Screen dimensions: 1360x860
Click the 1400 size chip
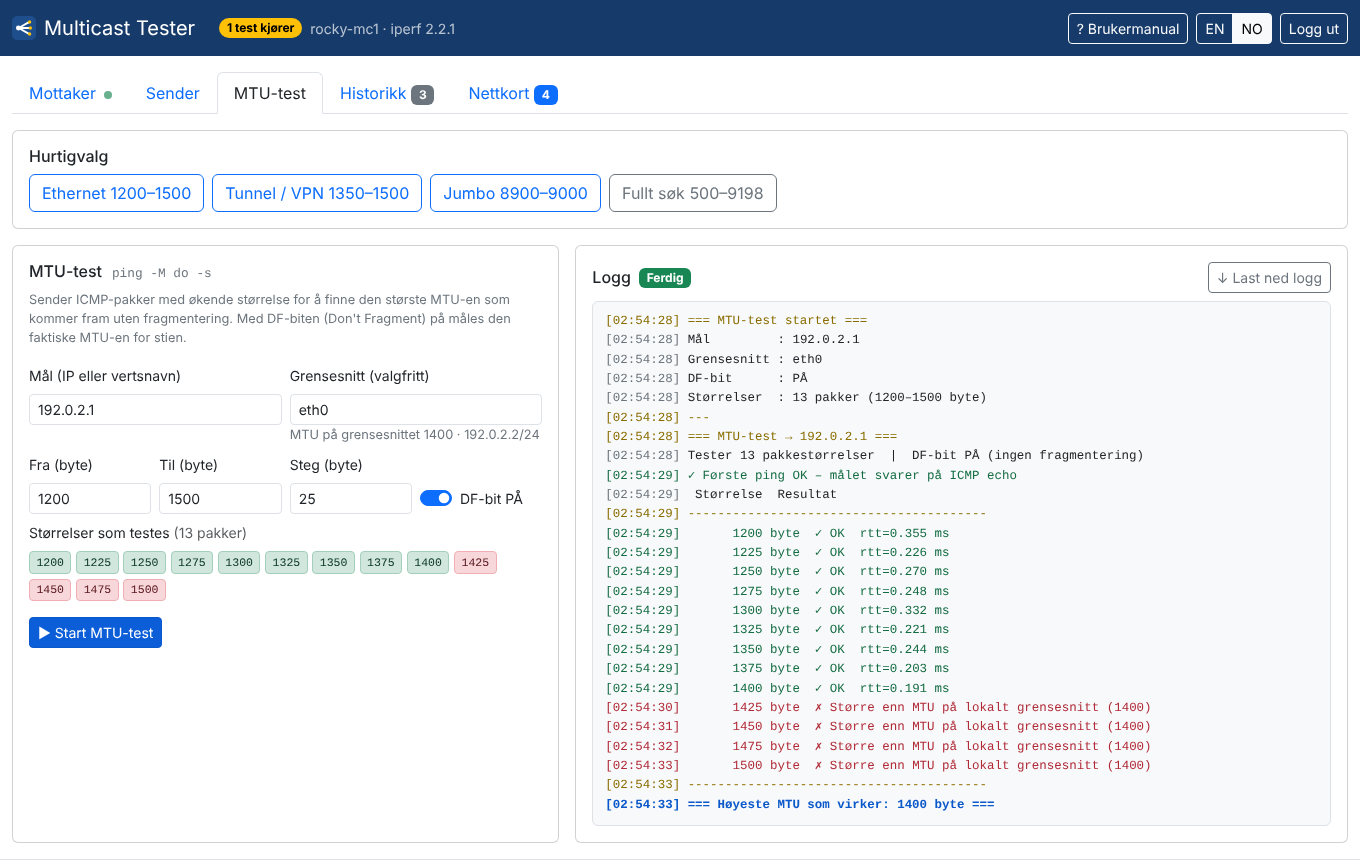point(428,562)
